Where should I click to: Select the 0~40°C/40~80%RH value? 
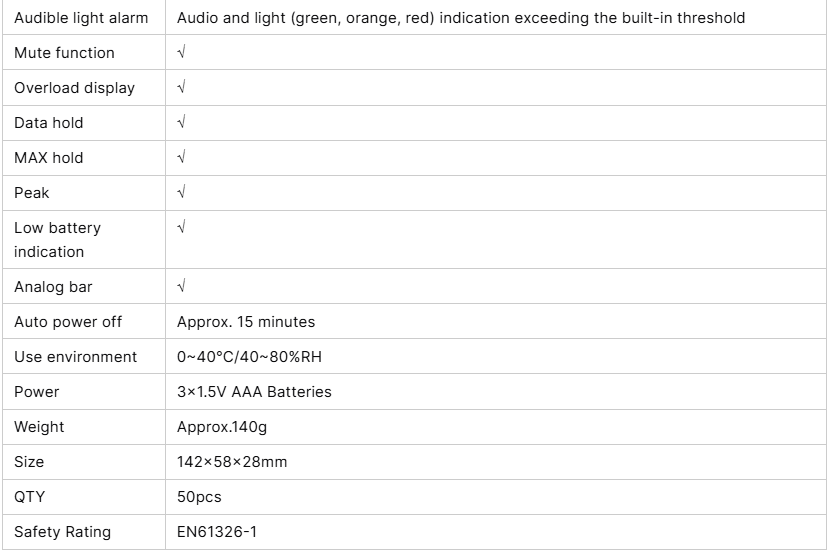(250, 357)
